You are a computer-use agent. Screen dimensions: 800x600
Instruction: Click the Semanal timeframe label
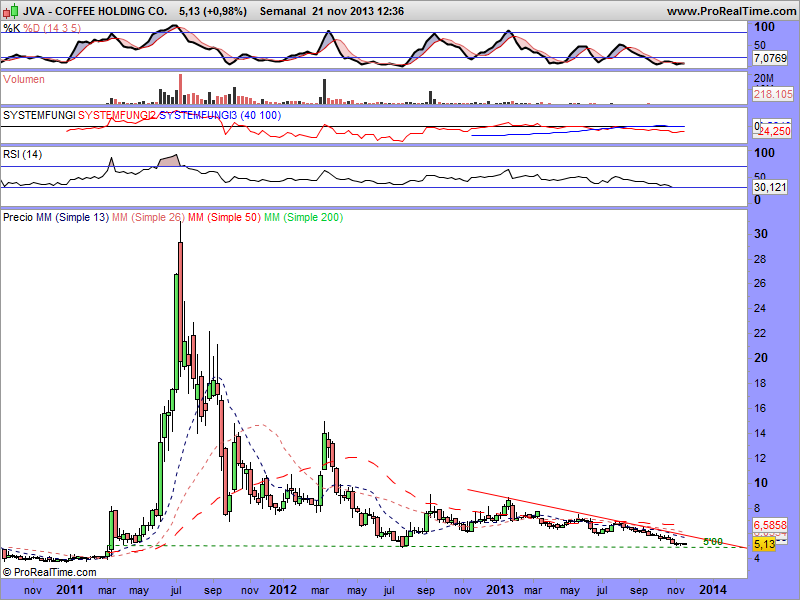click(283, 11)
